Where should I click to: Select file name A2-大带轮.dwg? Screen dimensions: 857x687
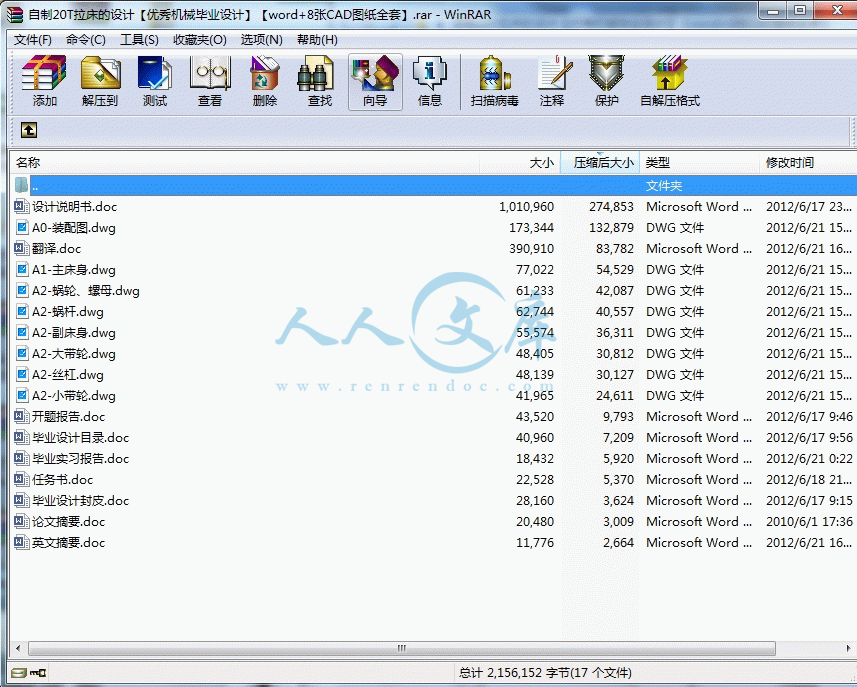click(x=74, y=354)
